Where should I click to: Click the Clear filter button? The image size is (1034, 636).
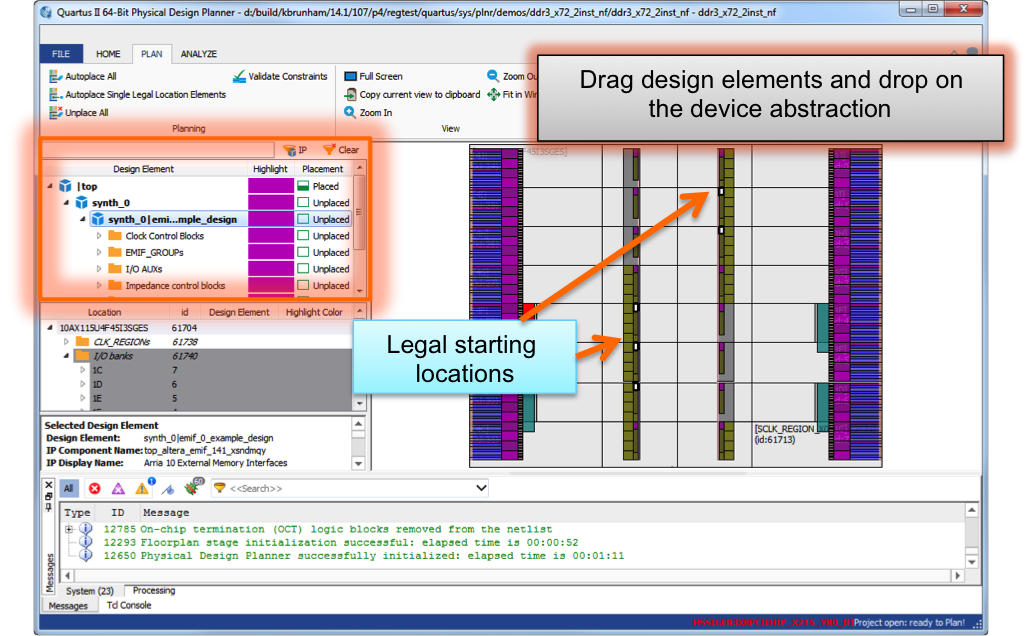pyautogui.click(x=340, y=150)
